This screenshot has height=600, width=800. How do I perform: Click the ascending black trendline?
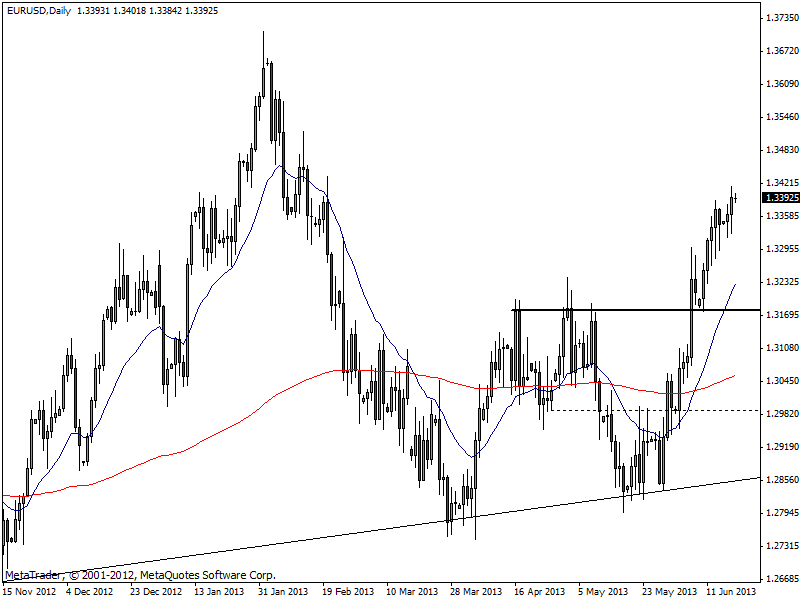click(300, 544)
